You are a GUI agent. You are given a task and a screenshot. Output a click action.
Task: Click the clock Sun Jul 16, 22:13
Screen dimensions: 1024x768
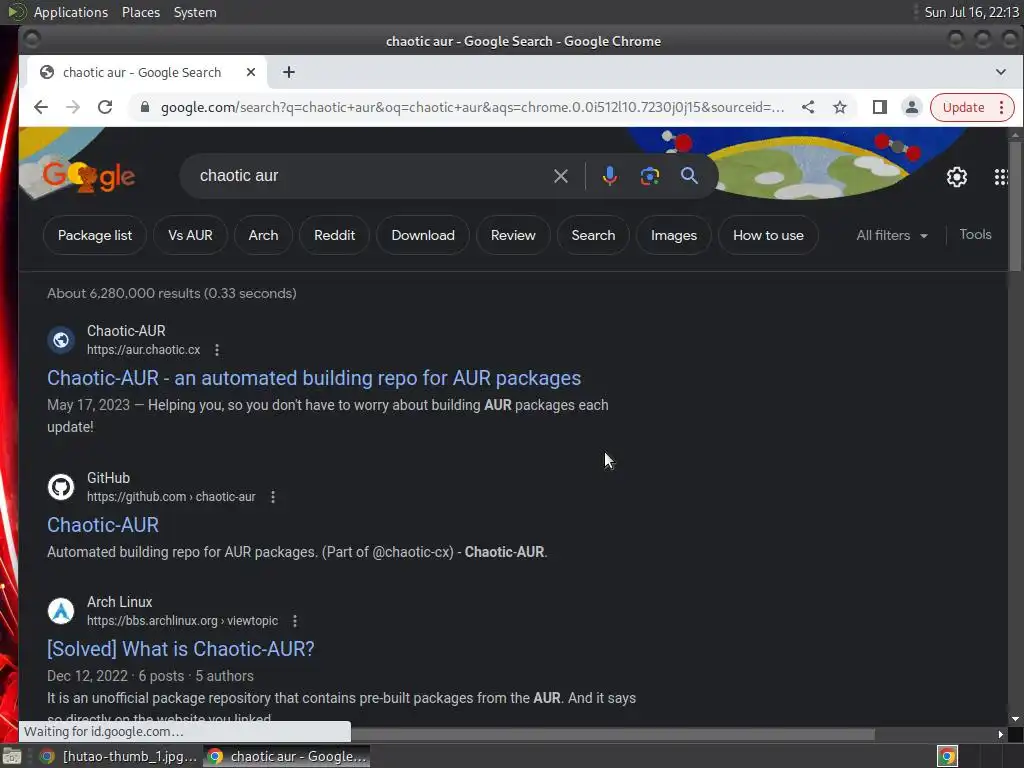click(971, 12)
